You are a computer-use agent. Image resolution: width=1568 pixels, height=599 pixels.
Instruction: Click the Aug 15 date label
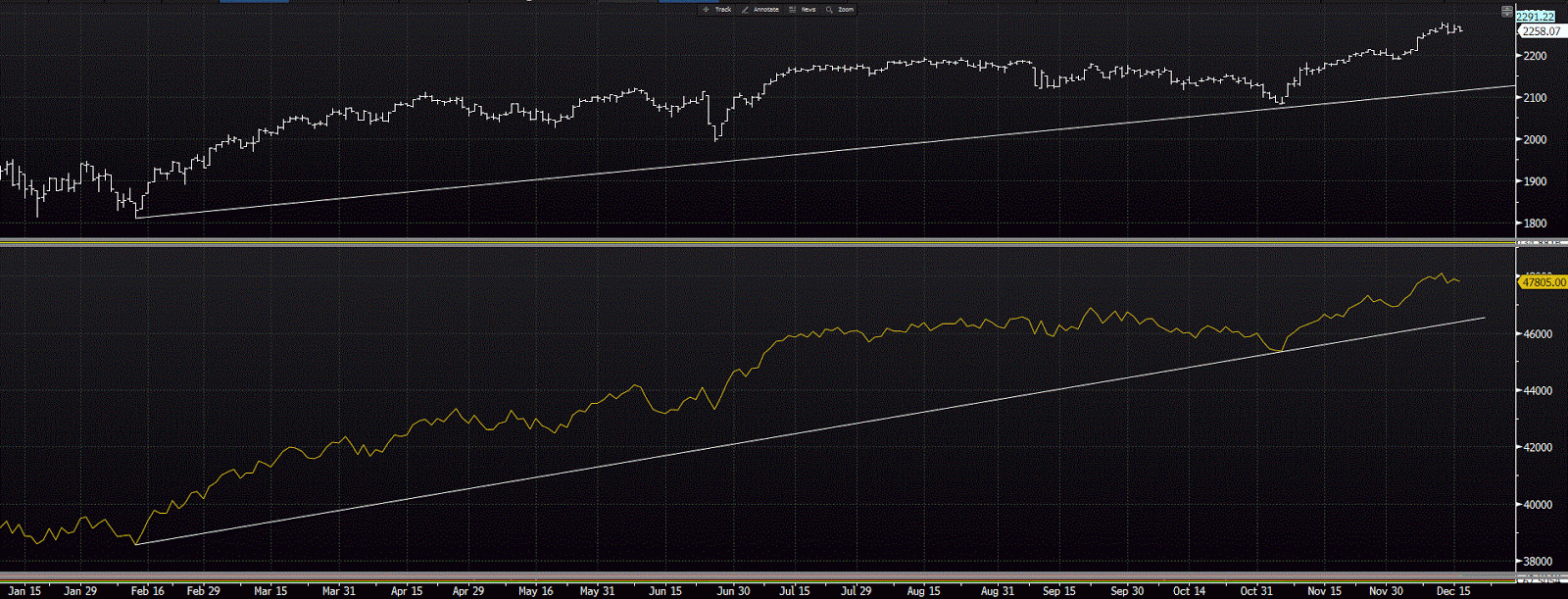click(x=923, y=591)
